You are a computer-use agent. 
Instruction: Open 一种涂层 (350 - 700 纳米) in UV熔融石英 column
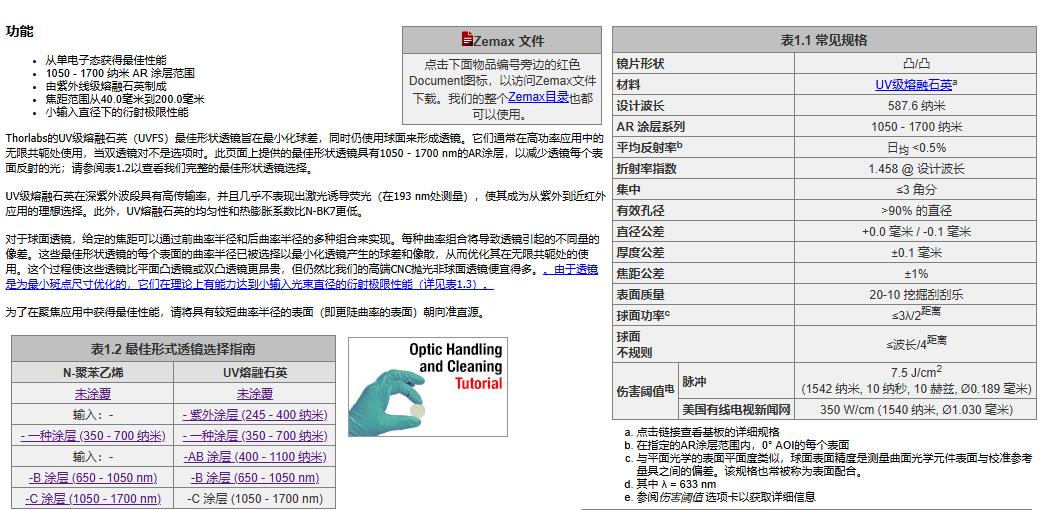click(255, 436)
